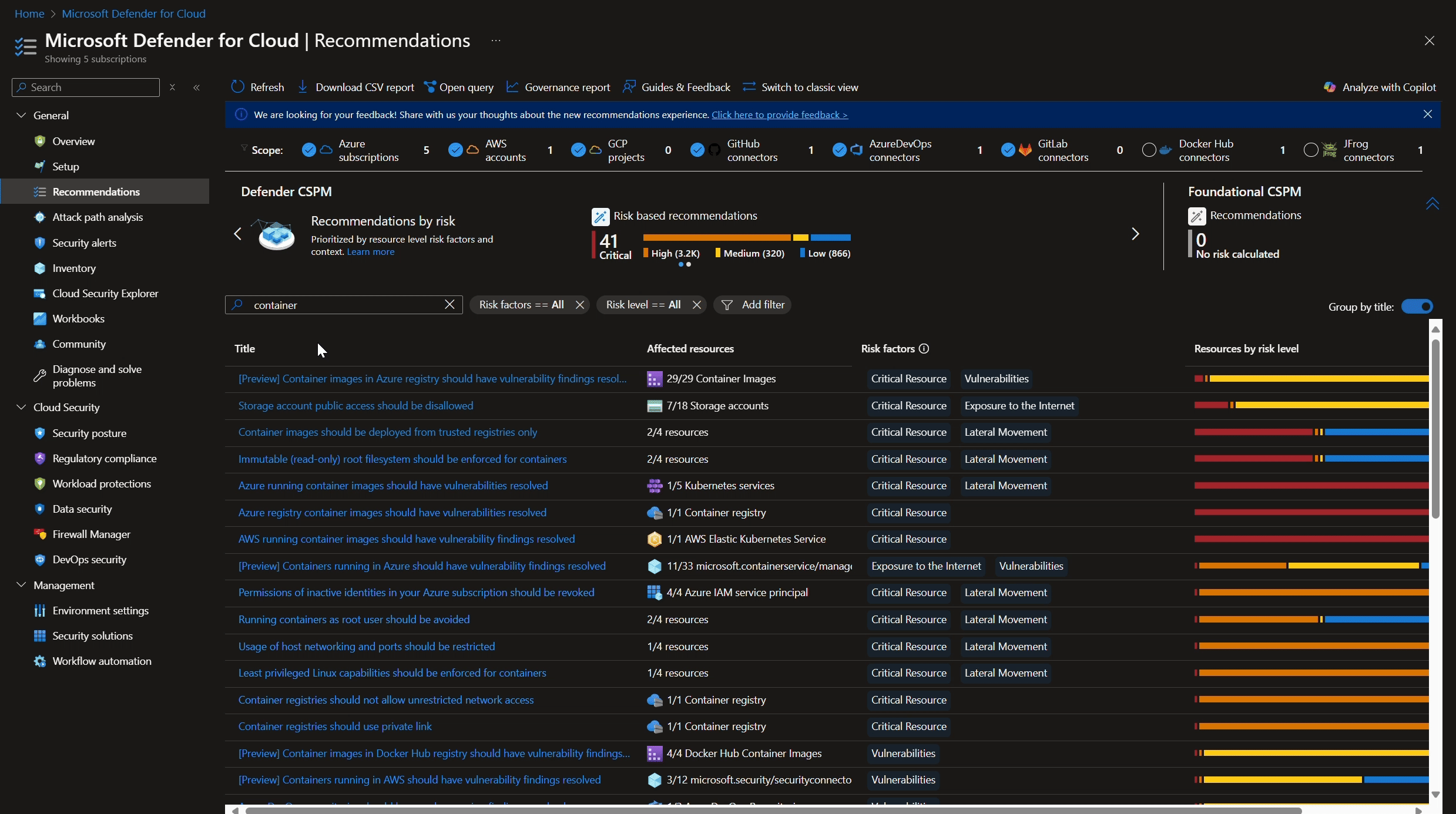The width and height of the screenshot is (1456, 814).
Task: Open query via its toolbar icon
Action: (x=430, y=87)
